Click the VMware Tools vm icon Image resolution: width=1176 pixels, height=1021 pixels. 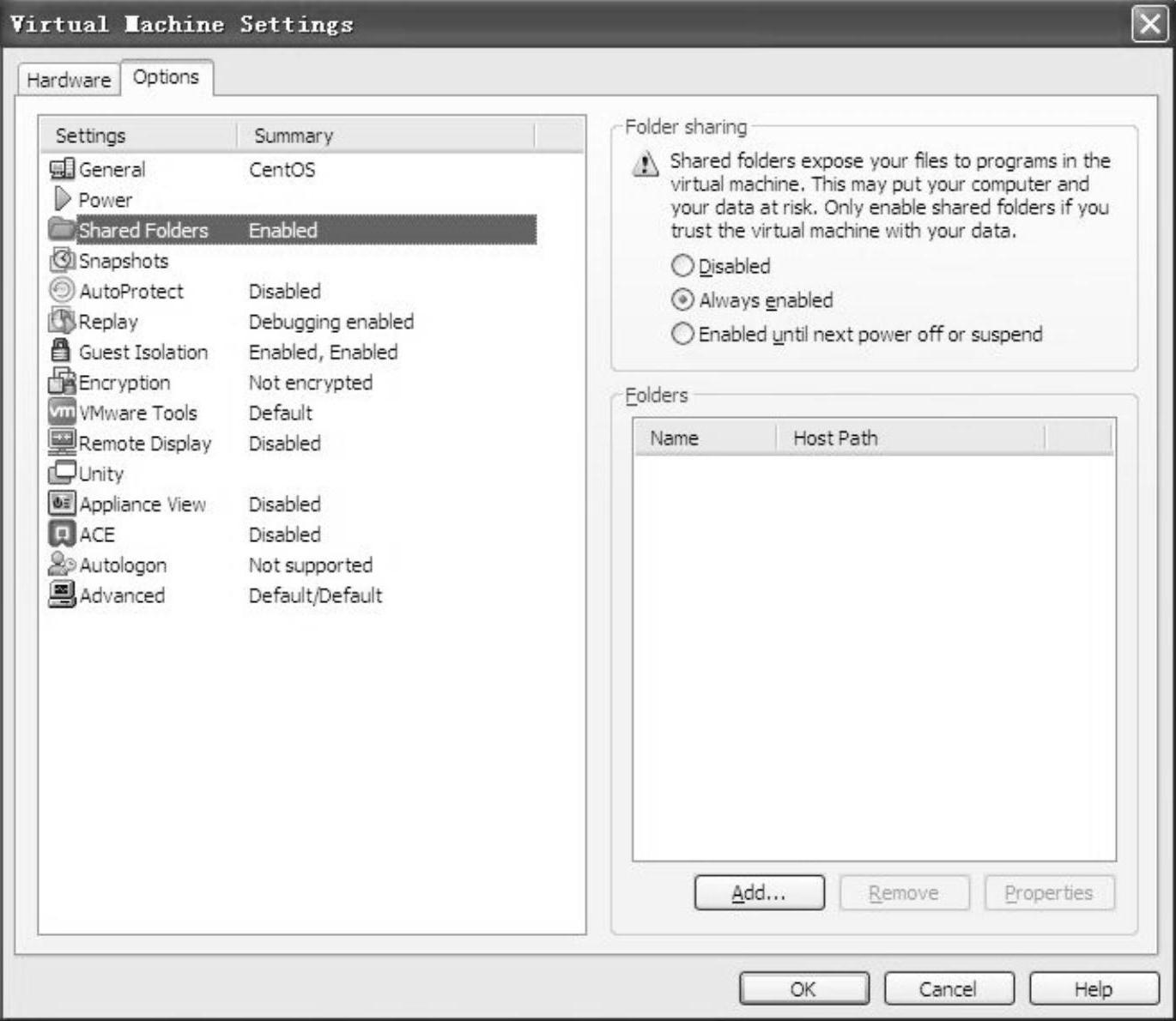[62, 412]
